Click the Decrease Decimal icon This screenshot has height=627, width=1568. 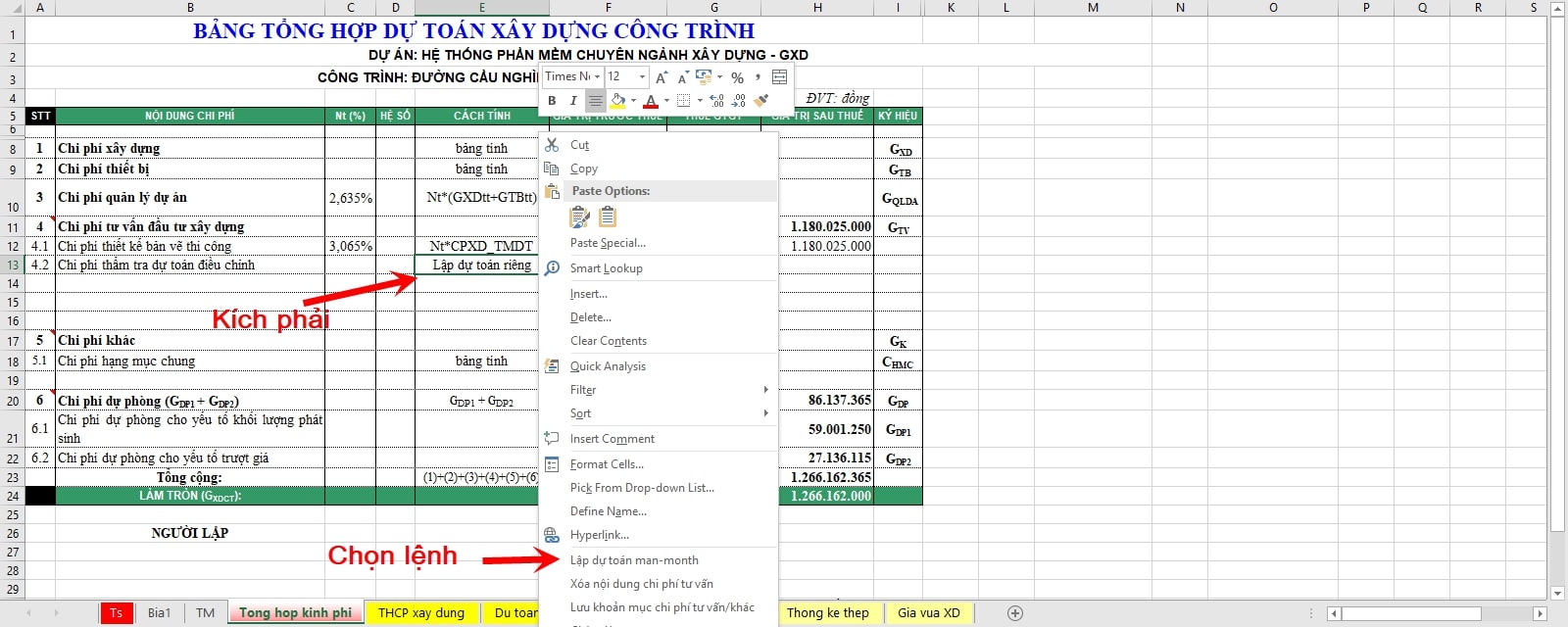point(739,101)
